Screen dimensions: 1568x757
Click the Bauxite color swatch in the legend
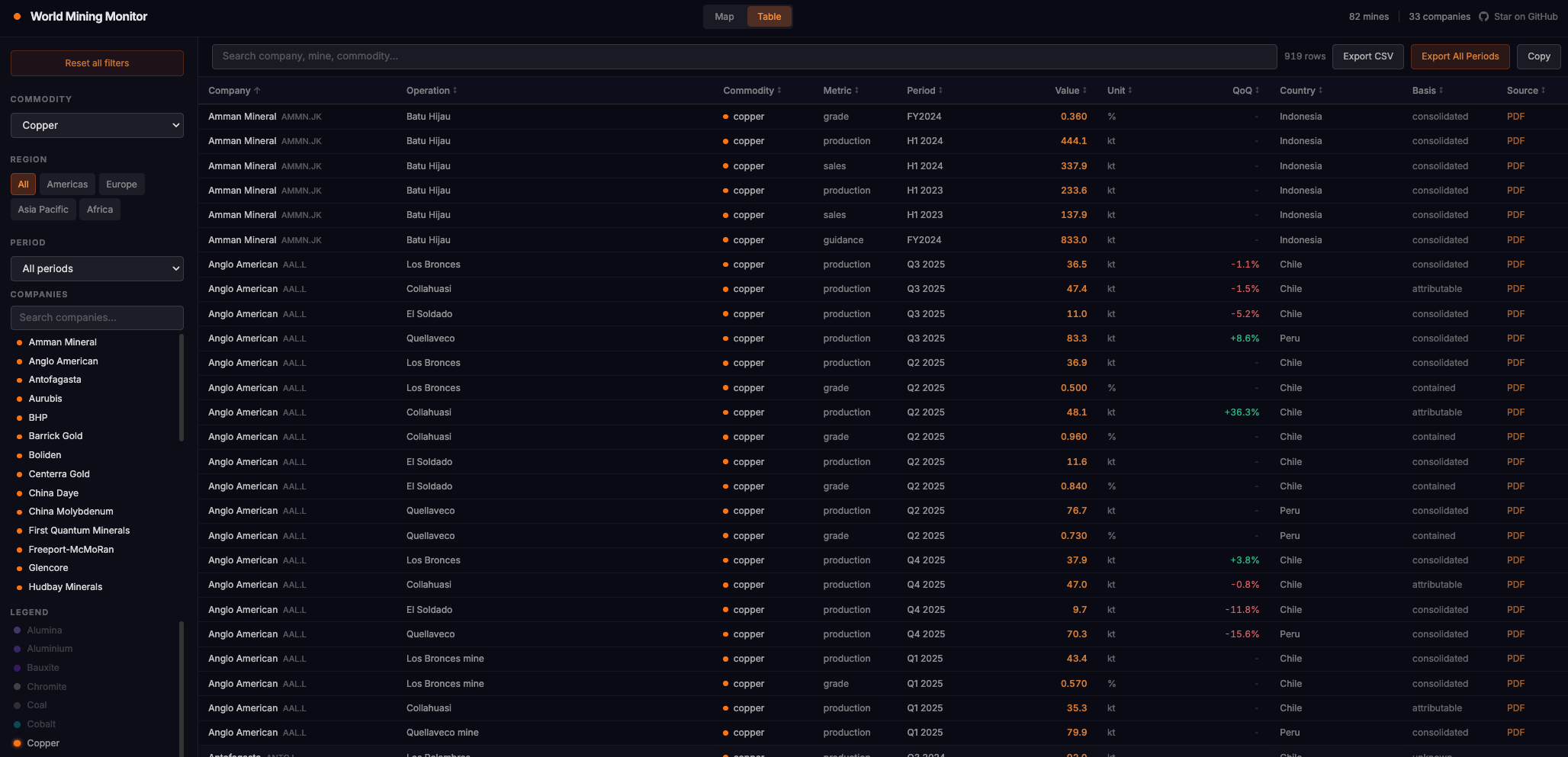point(18,667)
